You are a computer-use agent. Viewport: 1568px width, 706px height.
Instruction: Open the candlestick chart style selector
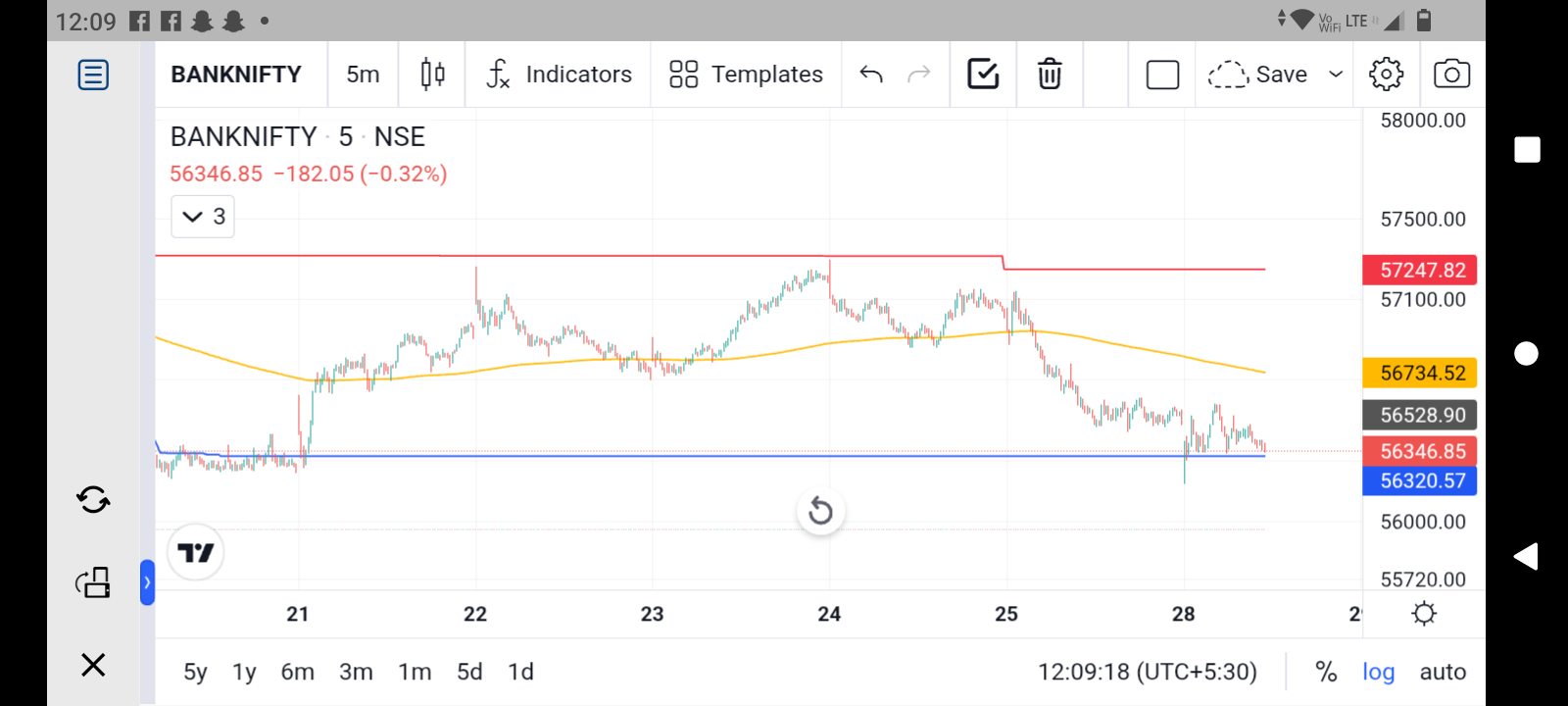(x=432, y=75)
